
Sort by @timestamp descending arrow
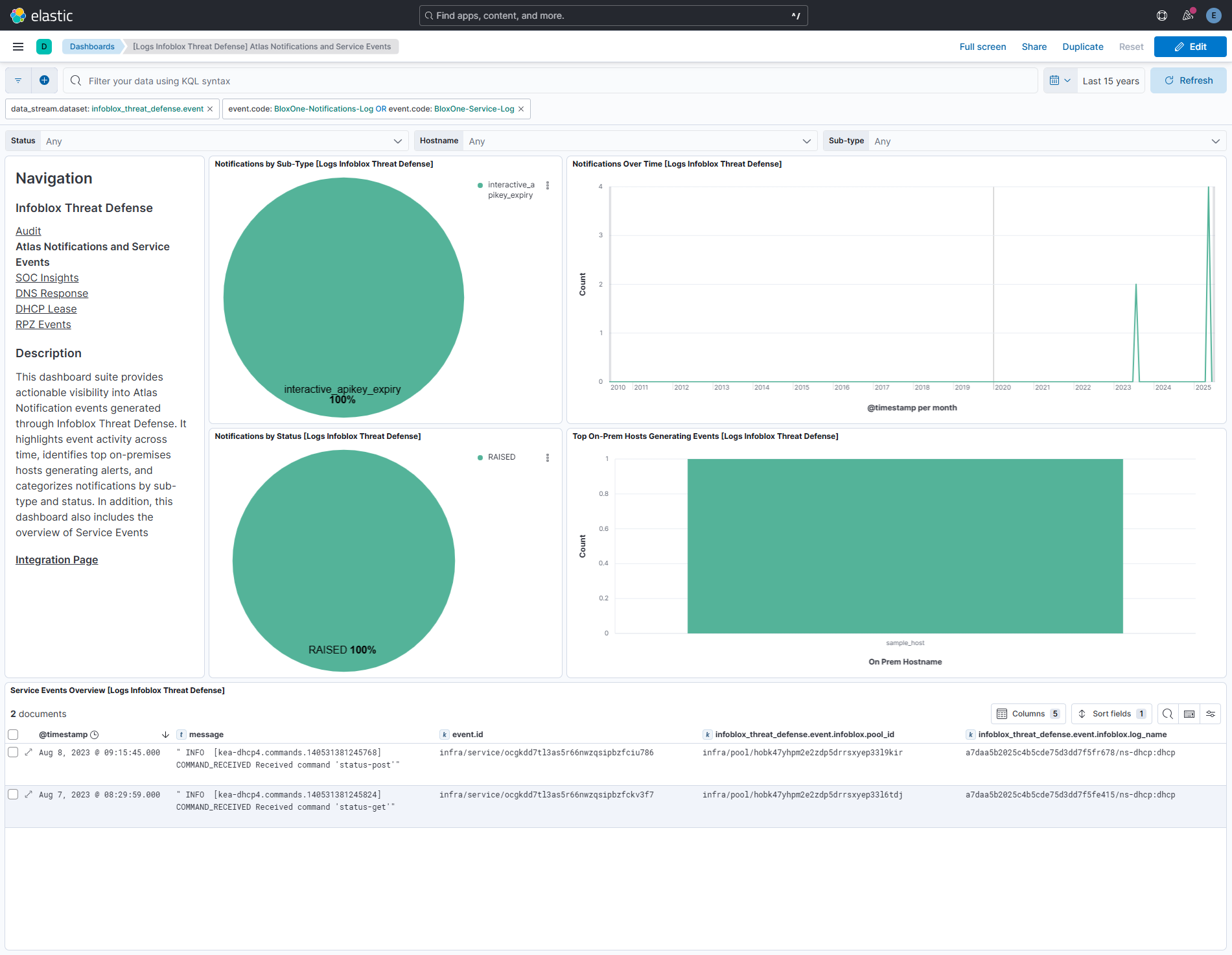[x=165, y=735]
